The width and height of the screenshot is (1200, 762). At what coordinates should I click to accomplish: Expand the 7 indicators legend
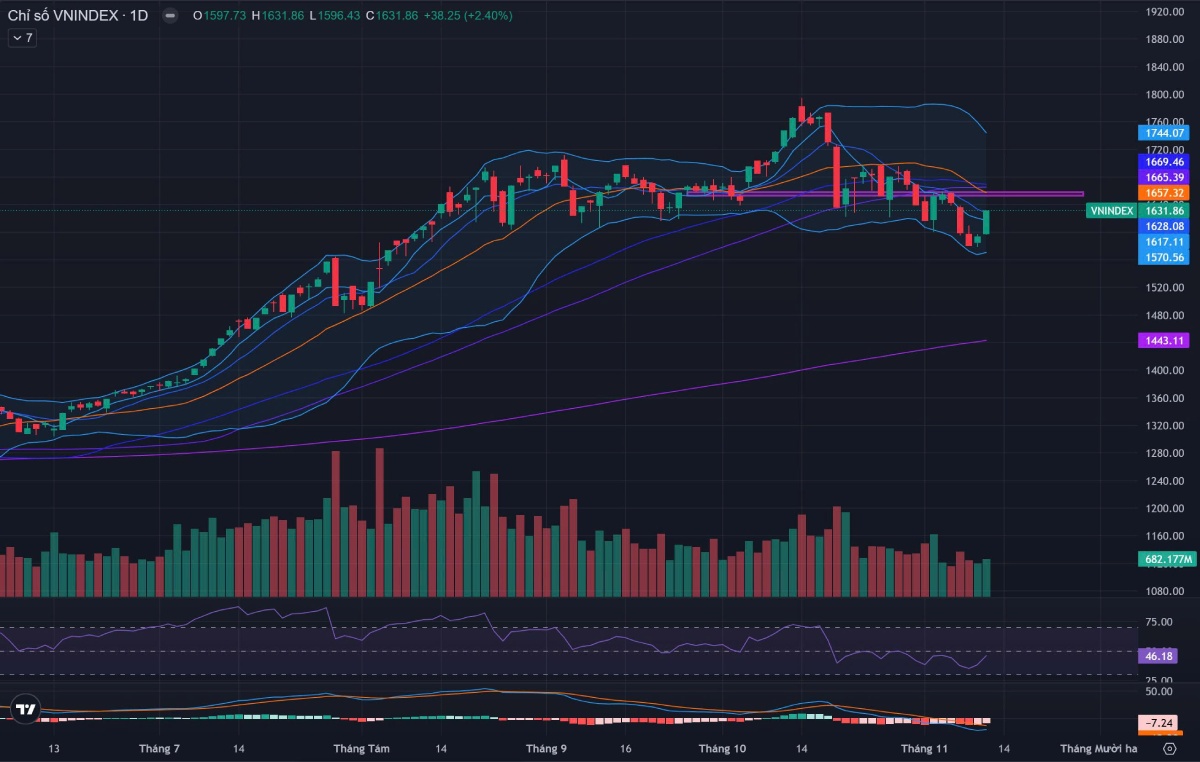point(21,37)
